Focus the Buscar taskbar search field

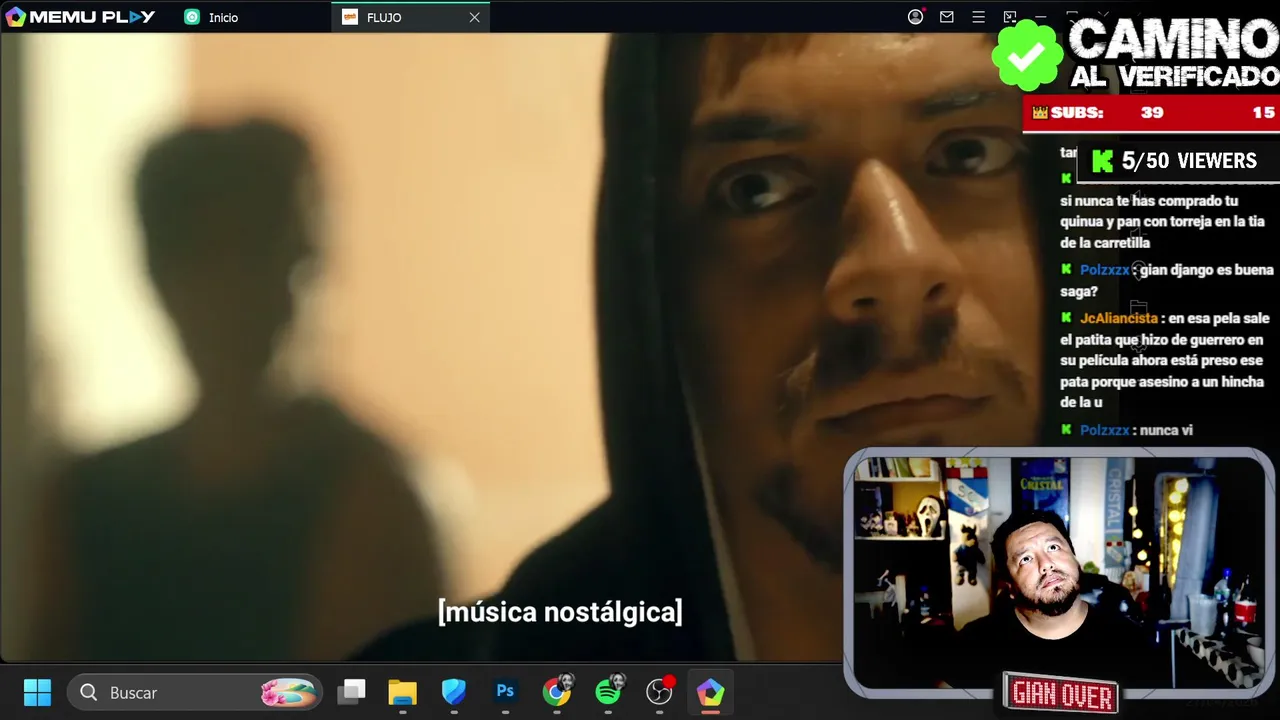tap(195, 692)
